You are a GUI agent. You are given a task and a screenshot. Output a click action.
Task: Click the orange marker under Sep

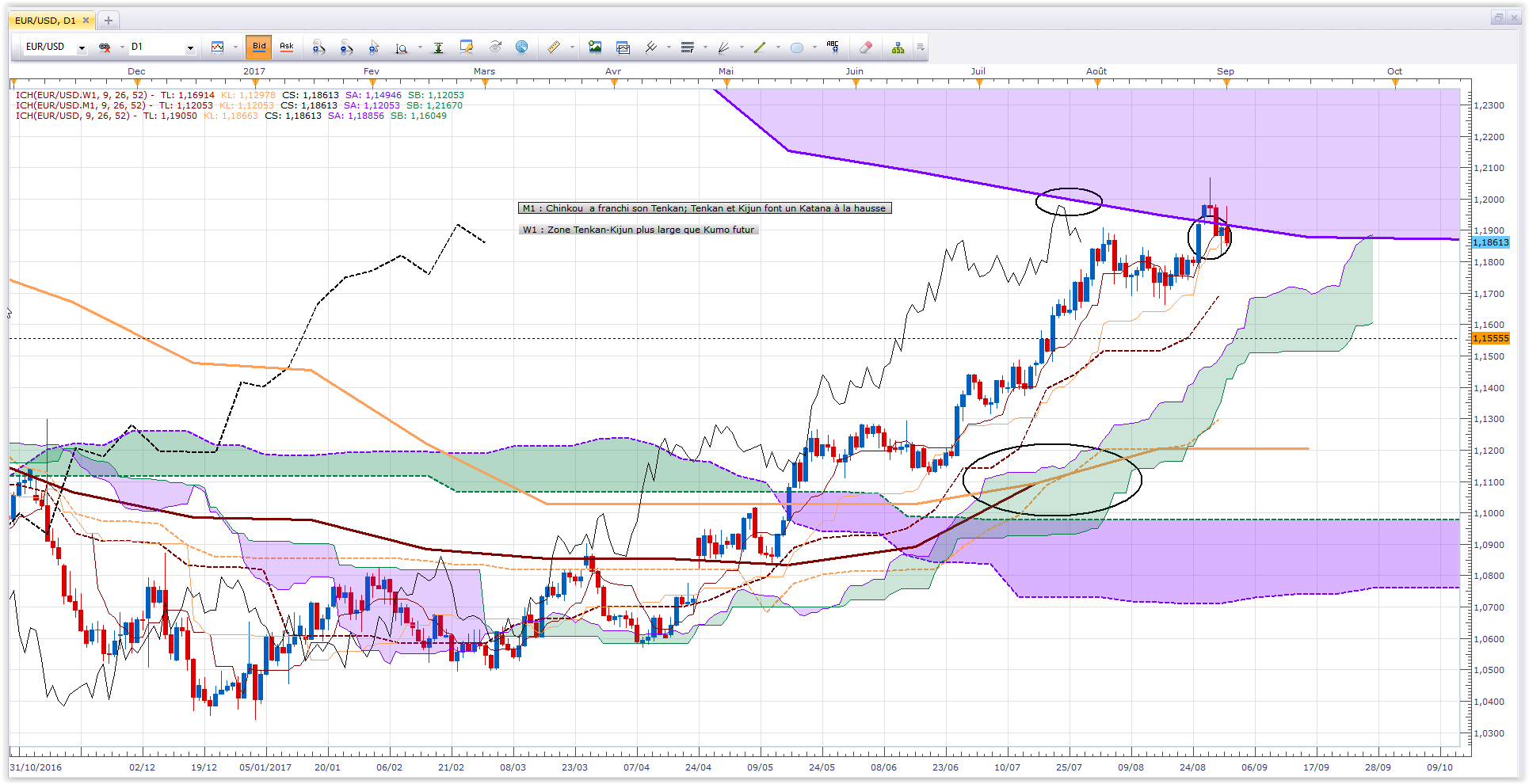point(1226,82)
